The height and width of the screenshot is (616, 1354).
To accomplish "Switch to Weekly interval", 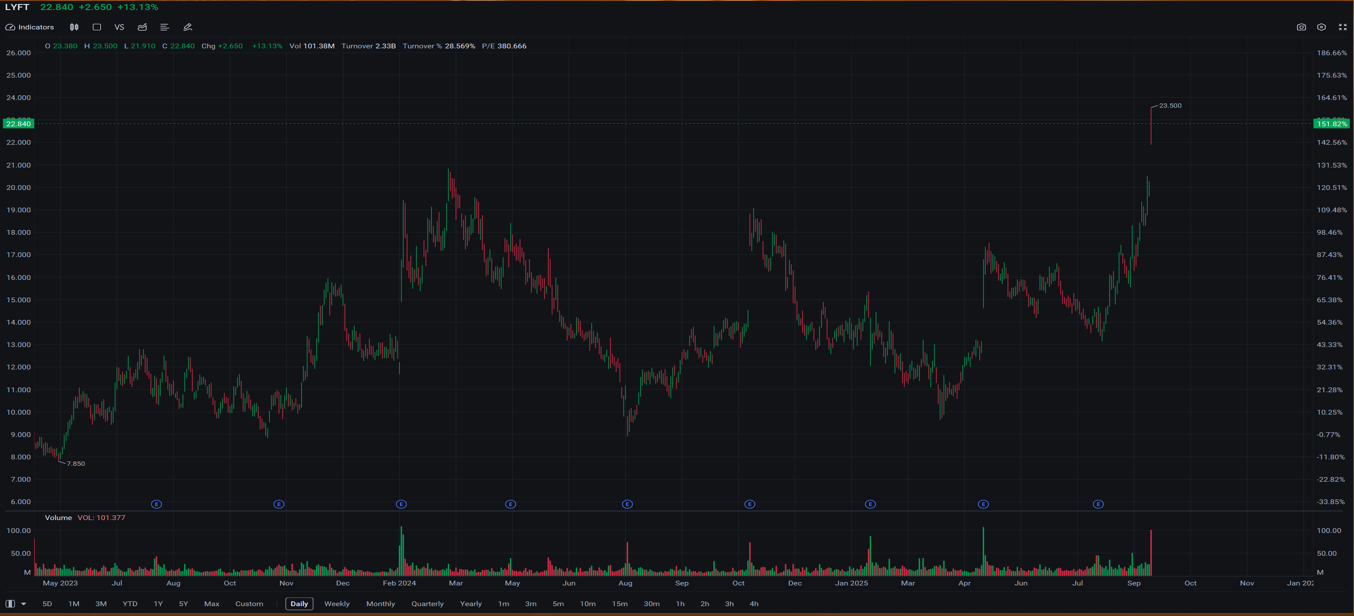I will pos(337,604).
